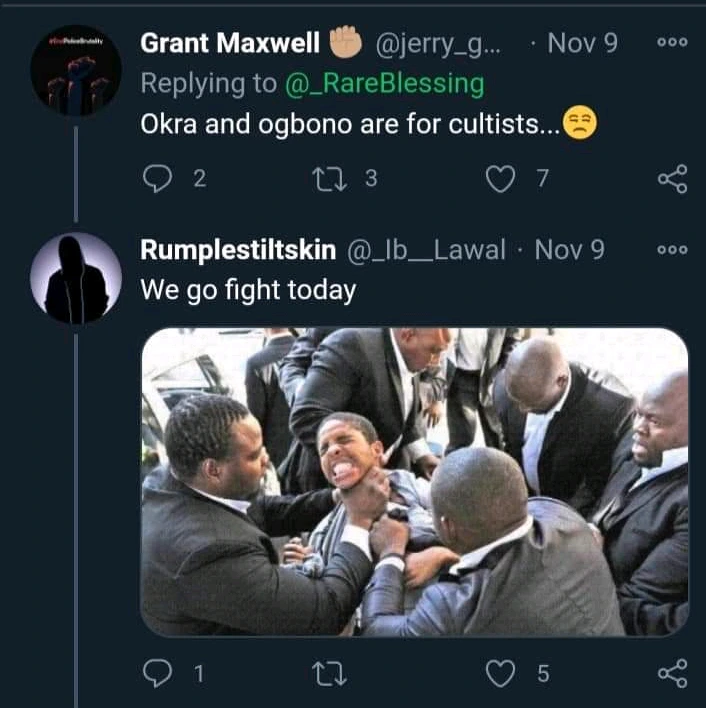
Task: Open Rumplestiltskin's profile by display name
Action: pos(240,250)
